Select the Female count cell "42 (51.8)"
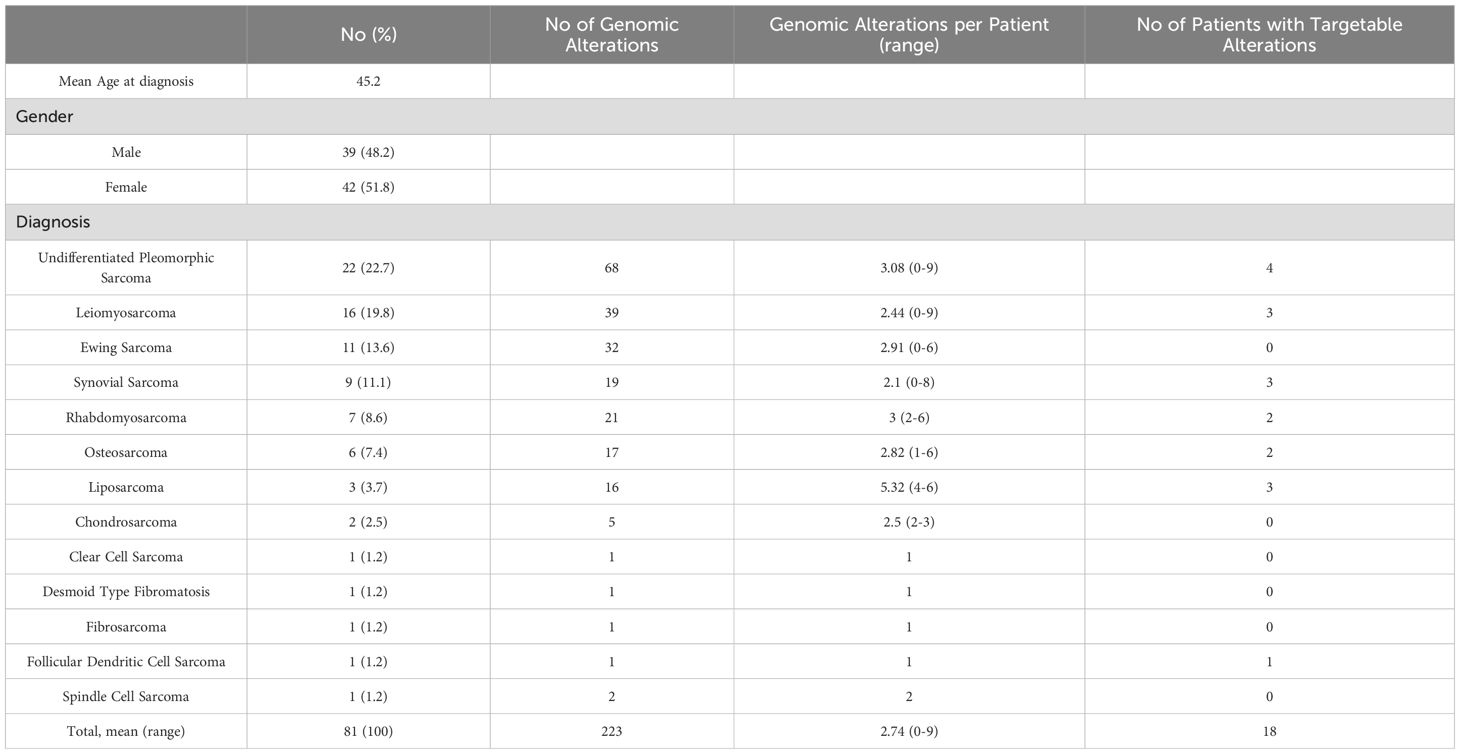 click(368, 187)
